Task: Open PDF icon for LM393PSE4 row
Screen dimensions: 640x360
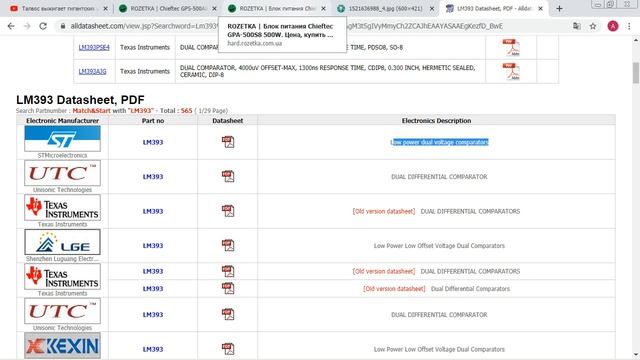Action: [511, 47]
